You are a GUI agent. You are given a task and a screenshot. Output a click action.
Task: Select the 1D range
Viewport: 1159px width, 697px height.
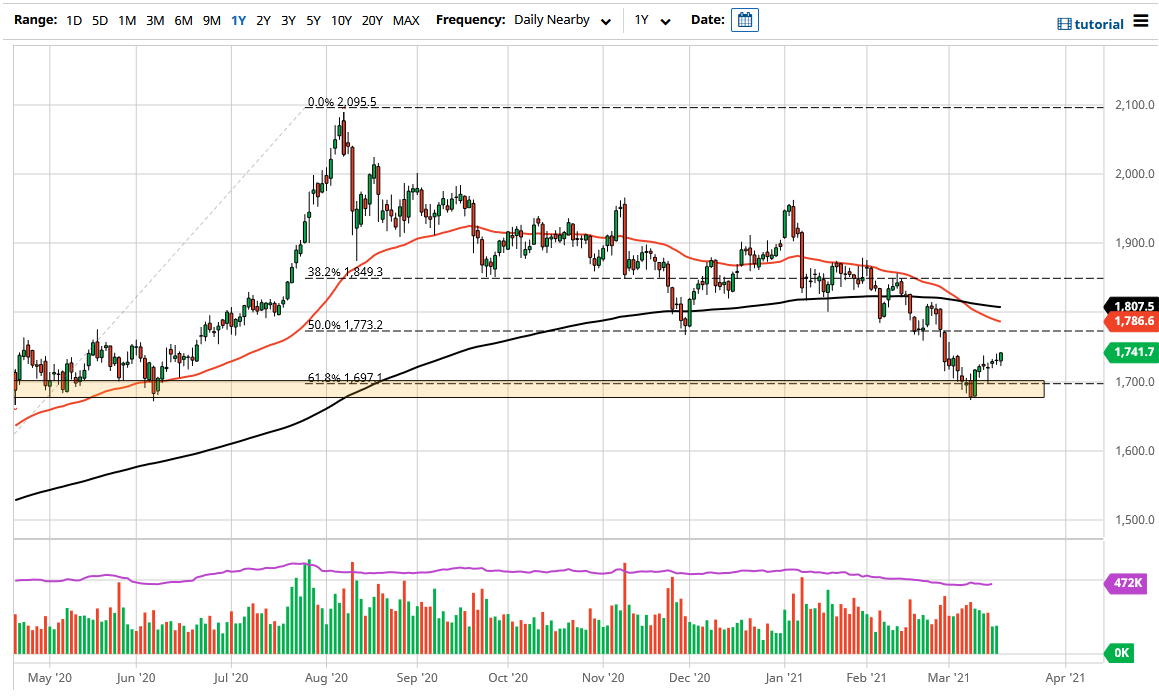(x=73, y=21)
